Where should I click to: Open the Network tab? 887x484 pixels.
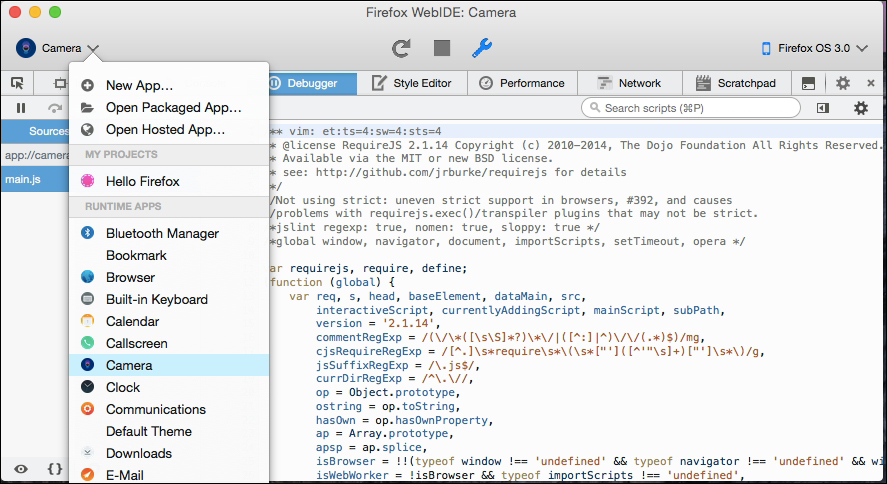click(x=630, y=83)
